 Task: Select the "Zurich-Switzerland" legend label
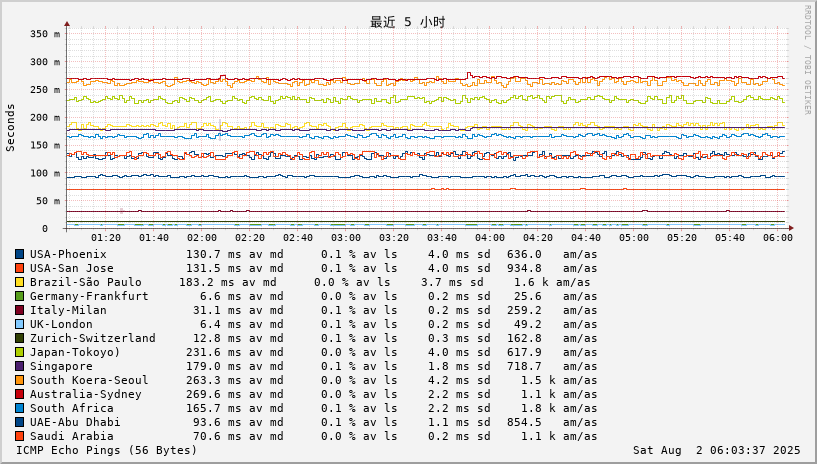click(93, 338)
